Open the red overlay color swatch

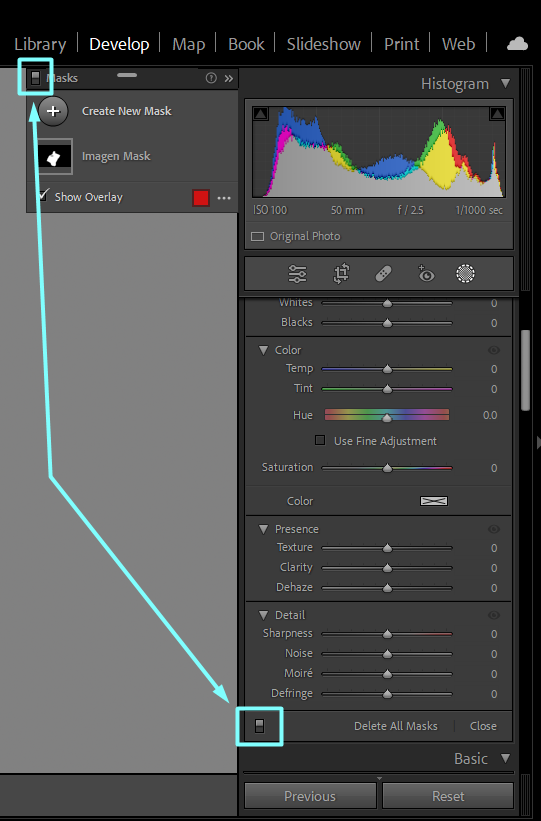point(201,198)
